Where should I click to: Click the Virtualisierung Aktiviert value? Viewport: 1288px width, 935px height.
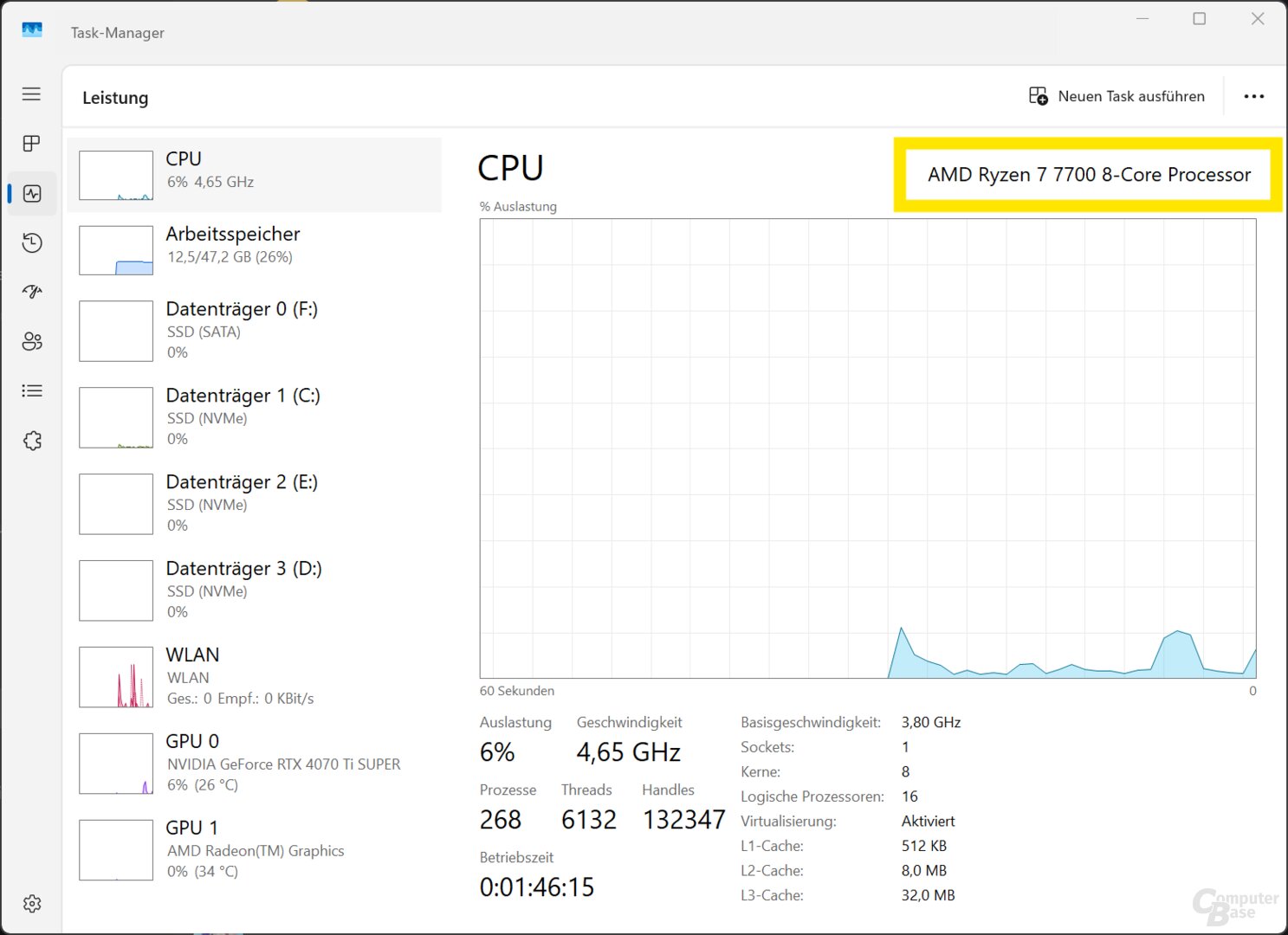[x=929, y=821]
